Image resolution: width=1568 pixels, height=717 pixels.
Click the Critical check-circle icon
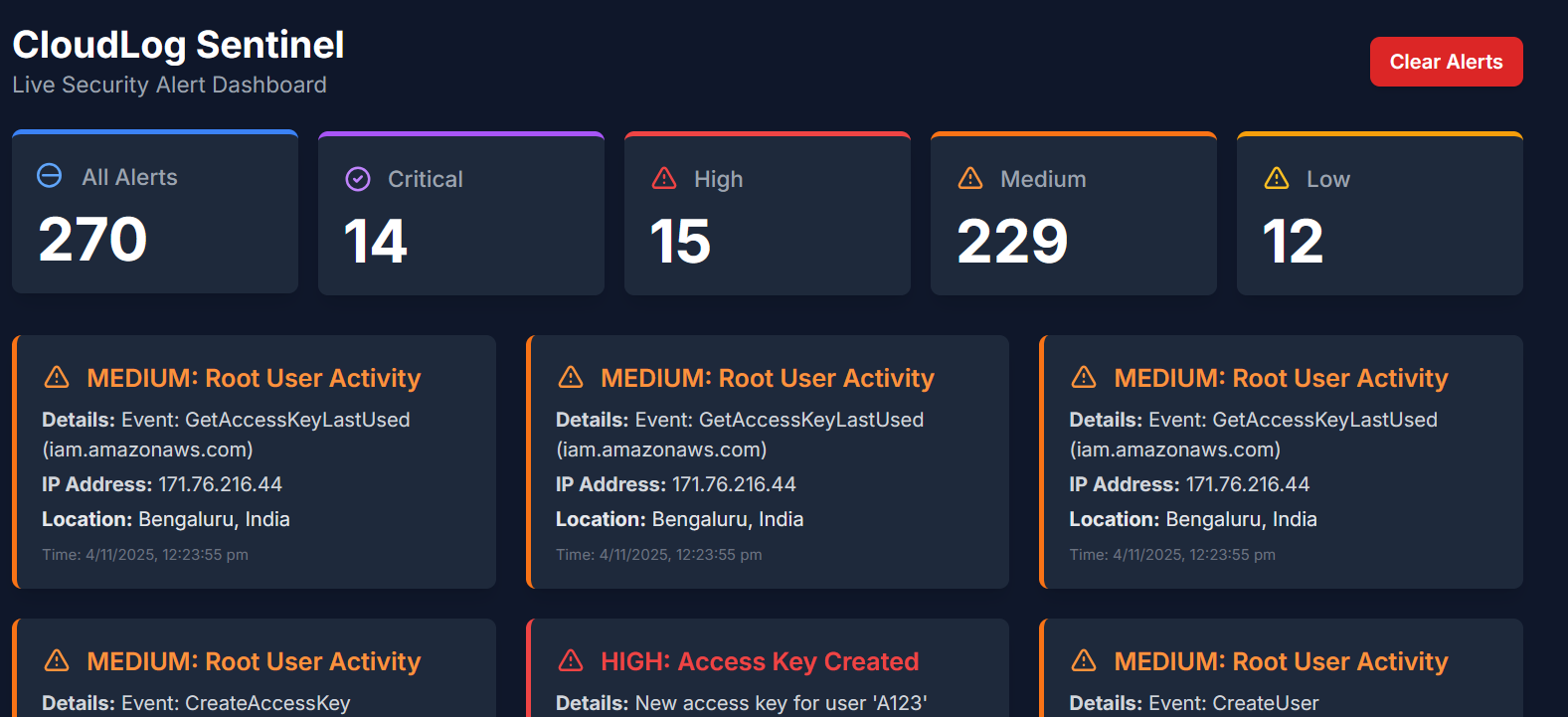click(x=358, y=179)
